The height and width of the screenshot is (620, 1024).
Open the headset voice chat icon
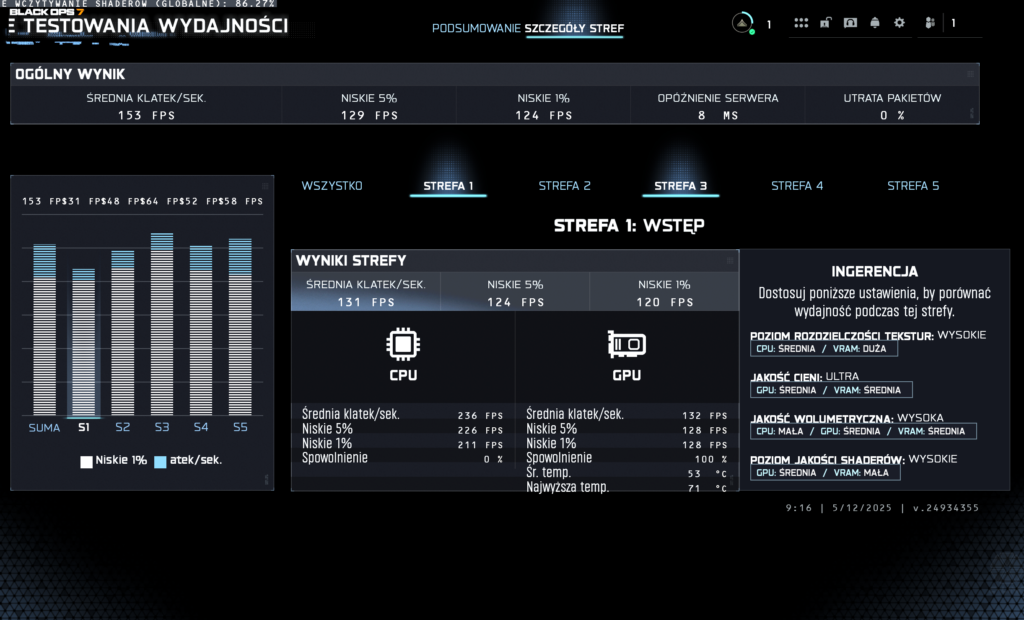(850, 23)
